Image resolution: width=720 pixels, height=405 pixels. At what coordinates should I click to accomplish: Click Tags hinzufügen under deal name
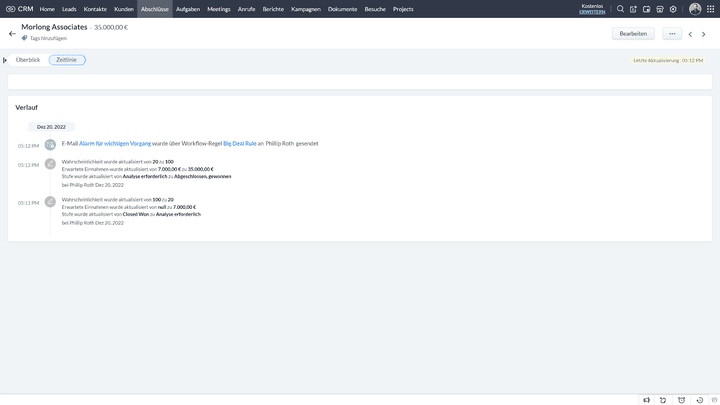[x=47, y=38]
